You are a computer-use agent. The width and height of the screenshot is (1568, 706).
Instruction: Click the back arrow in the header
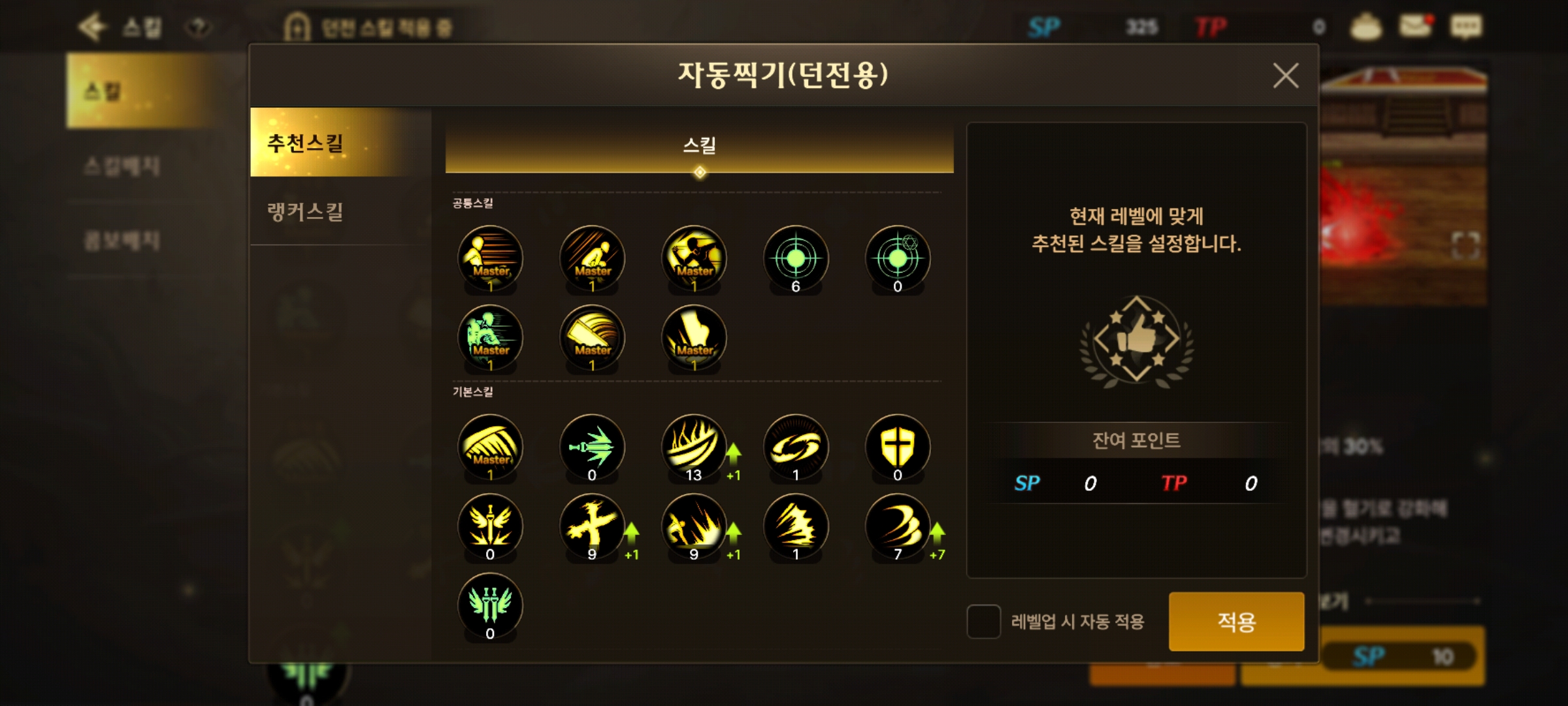pos(92,27)
